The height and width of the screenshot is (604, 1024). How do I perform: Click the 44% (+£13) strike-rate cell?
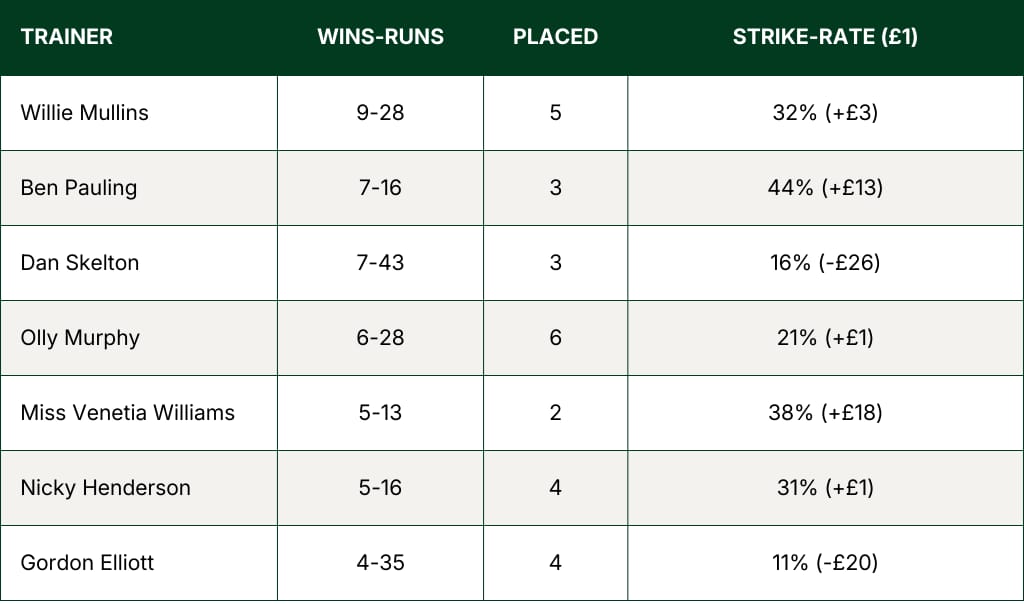coord(825,188)
